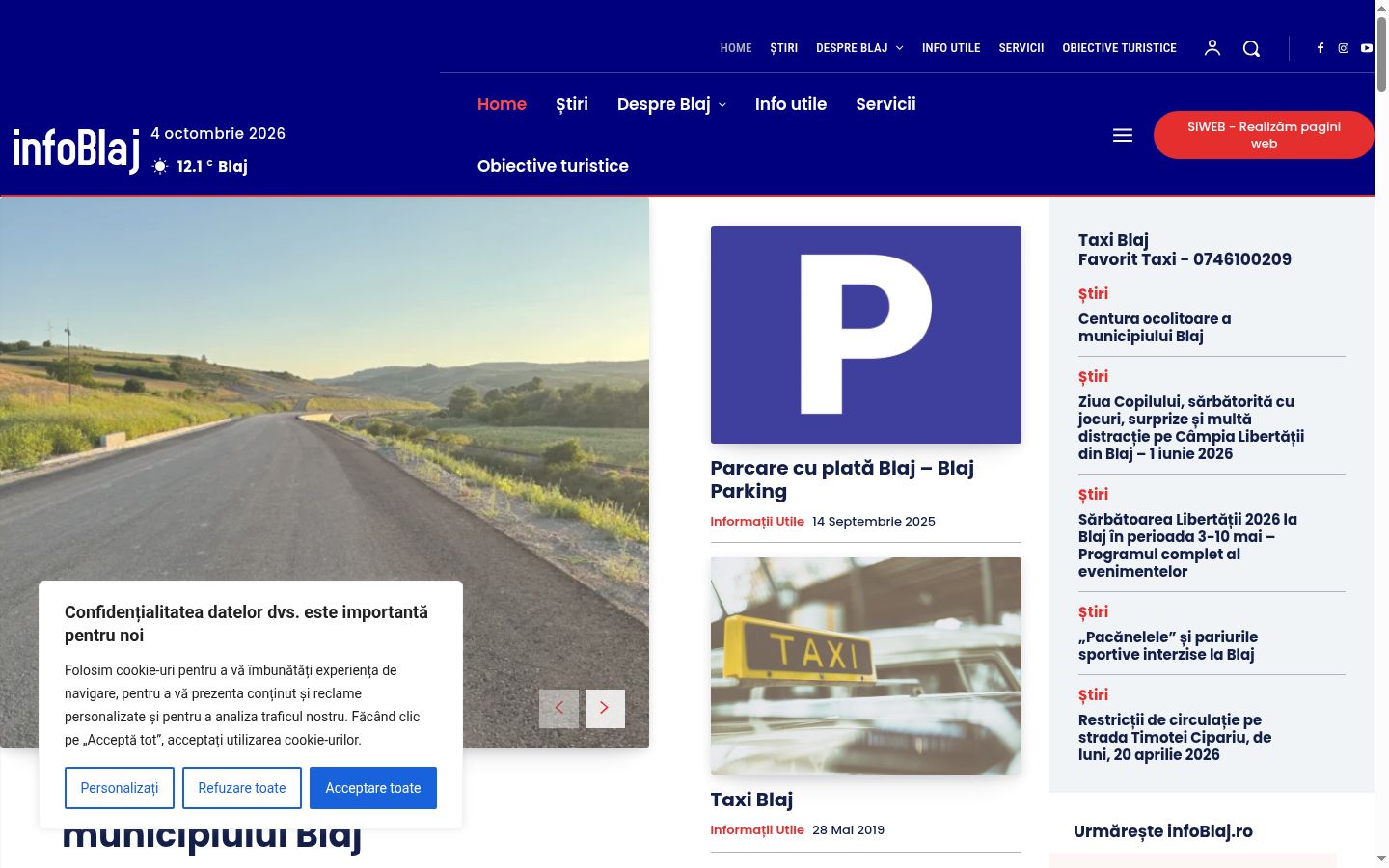Open the hamburger menu icon
This screenshot has height=868, width=1389.
click(1123, 136)
